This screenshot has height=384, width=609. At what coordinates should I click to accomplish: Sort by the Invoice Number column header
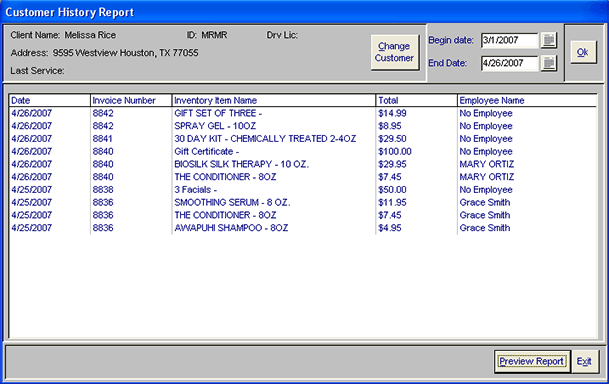(131, 101)
